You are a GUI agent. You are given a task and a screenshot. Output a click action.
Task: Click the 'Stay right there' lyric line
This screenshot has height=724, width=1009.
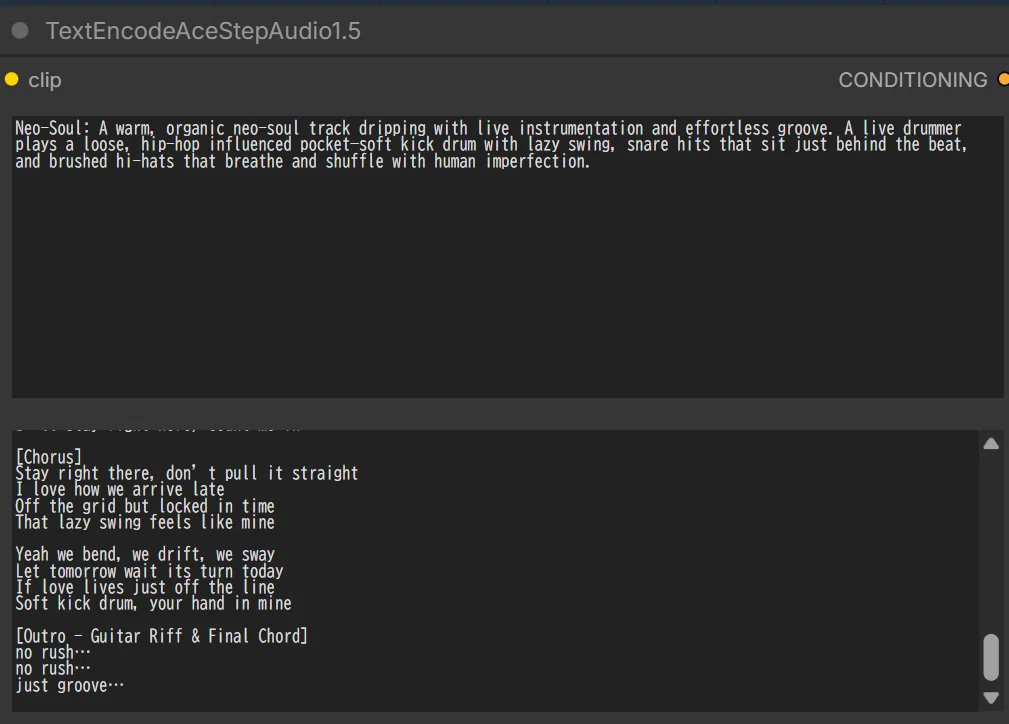pyautogui.click(x=187, y=473)
